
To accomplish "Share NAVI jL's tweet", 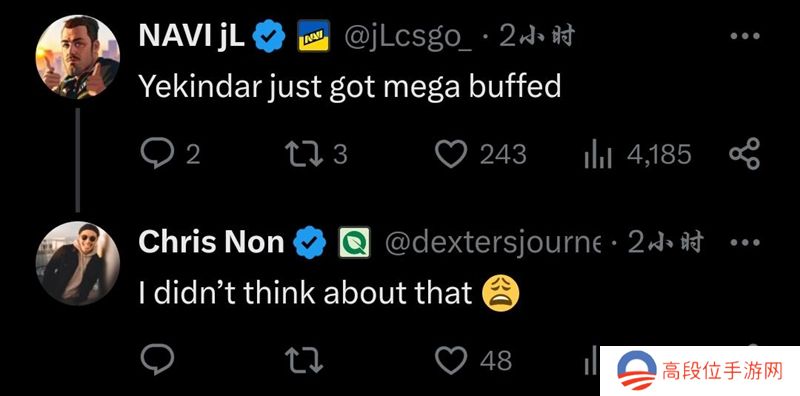I will pyautogui.click(x=744, y=154).
